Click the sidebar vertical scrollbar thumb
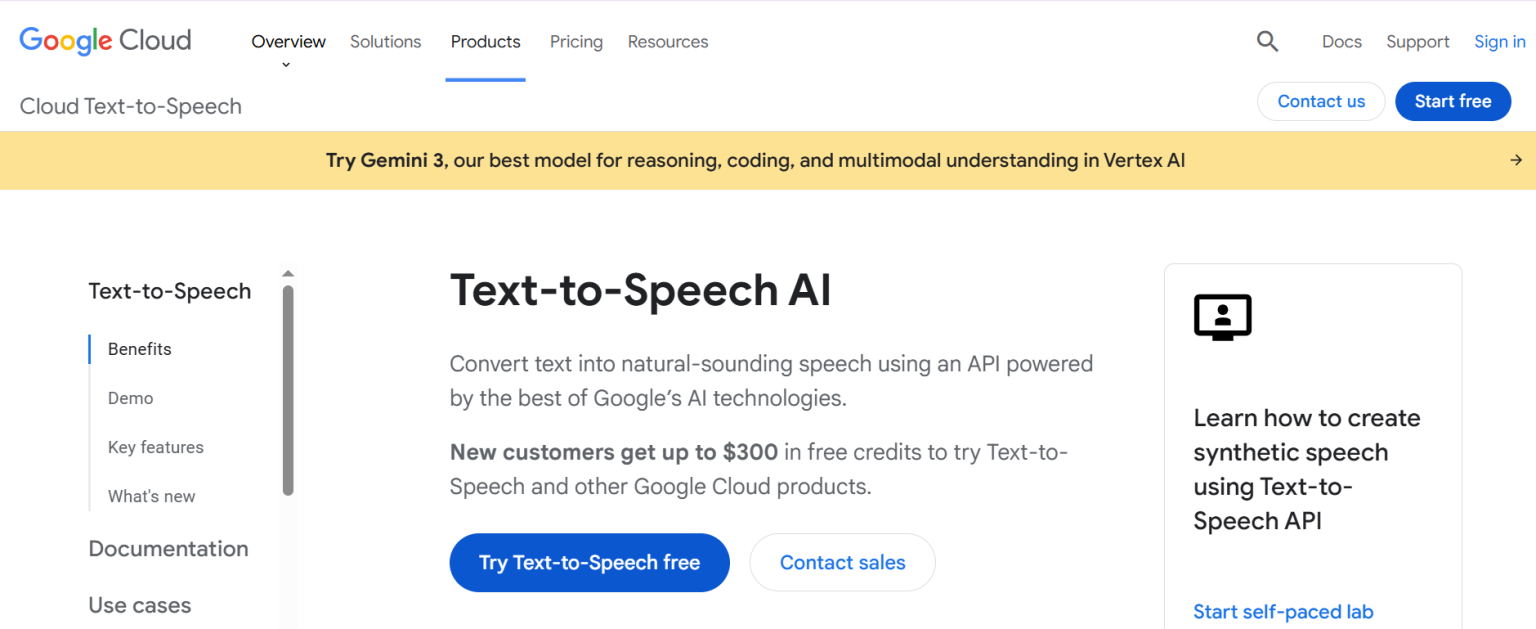This screenshot has height=629, width=1536. coord(288,390)
